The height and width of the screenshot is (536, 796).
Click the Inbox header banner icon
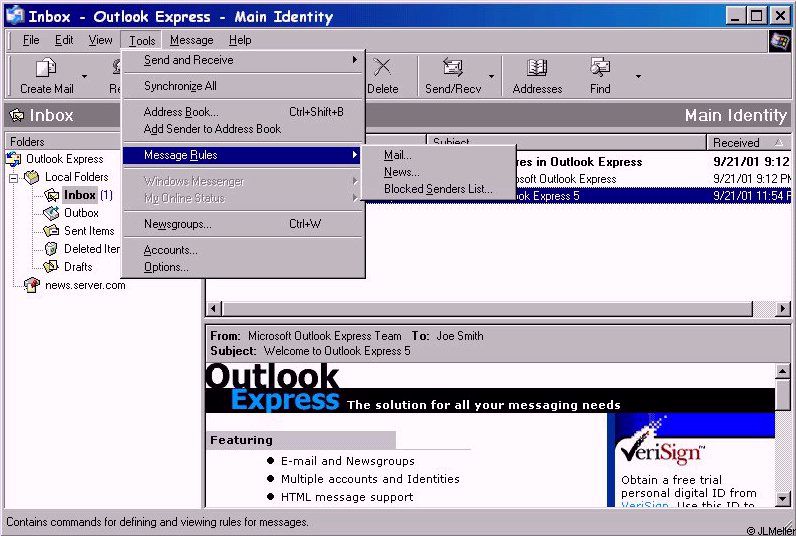click(16, 116)
